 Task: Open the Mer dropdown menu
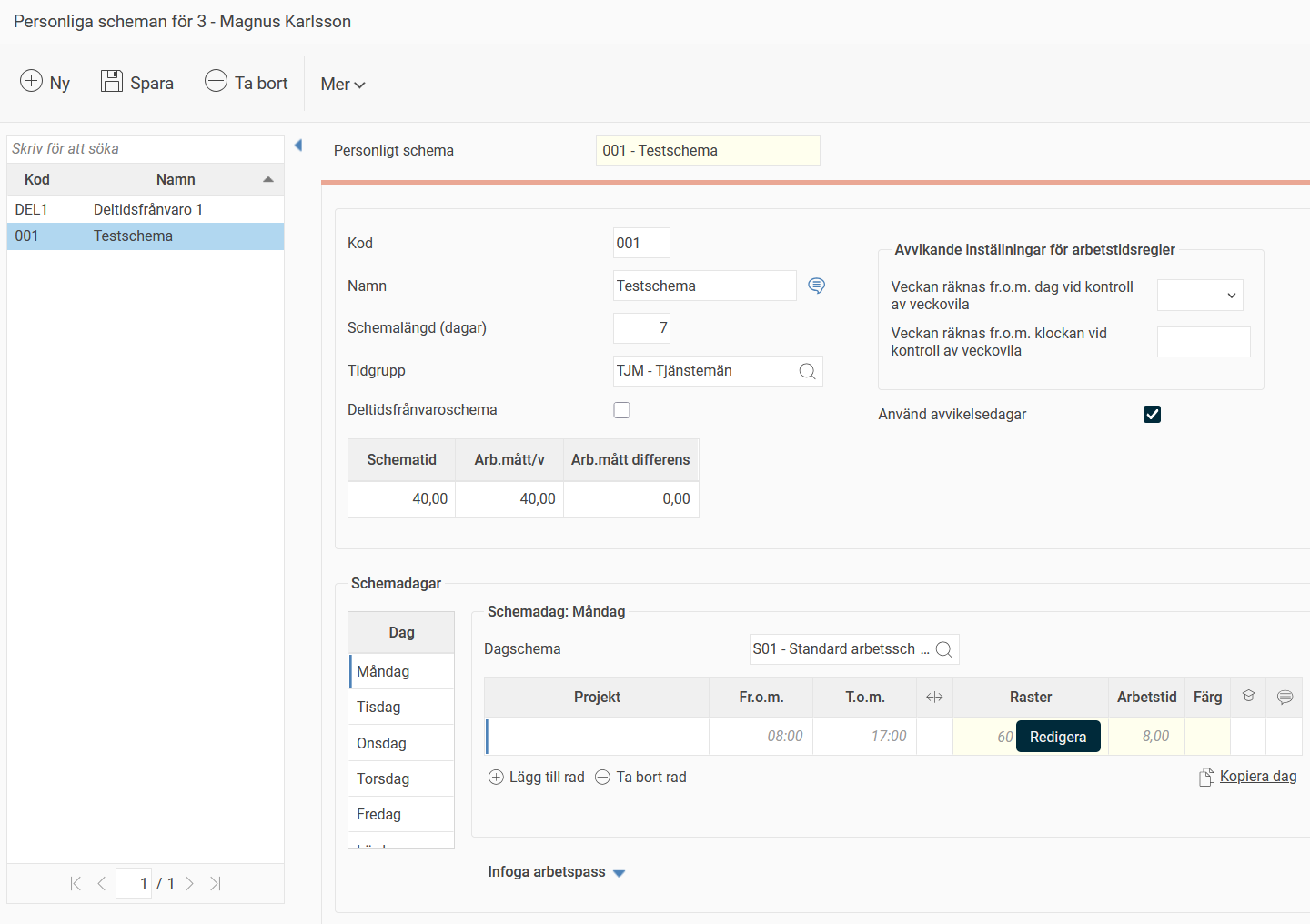click(342, 84)
